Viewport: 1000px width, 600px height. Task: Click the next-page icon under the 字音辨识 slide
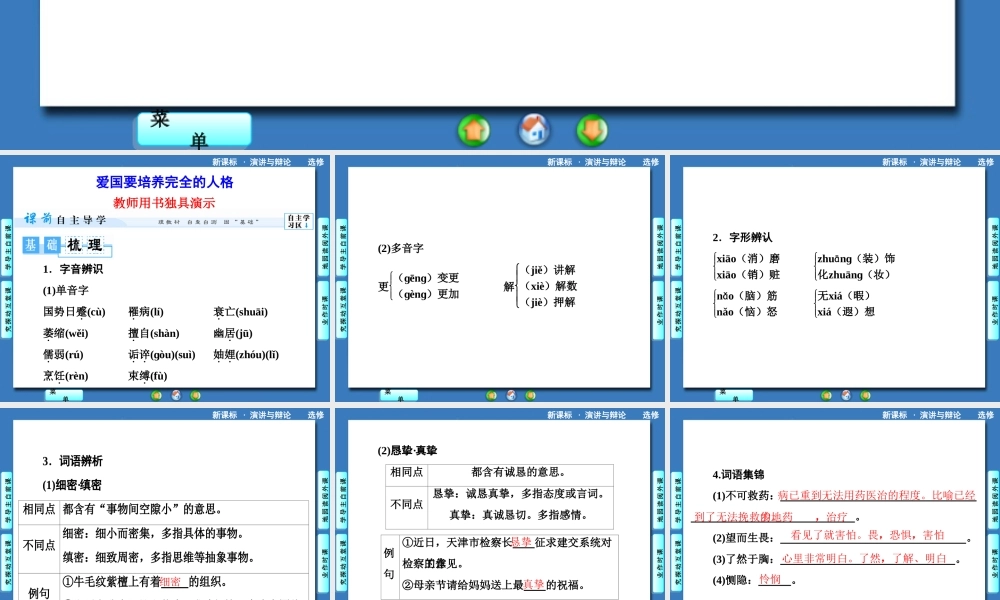click(x=196, y=395)
